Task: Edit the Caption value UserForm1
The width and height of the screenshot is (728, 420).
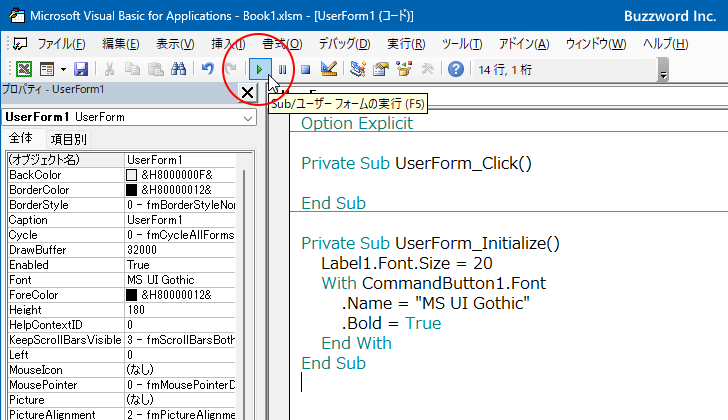Action: tap(180, 220)
